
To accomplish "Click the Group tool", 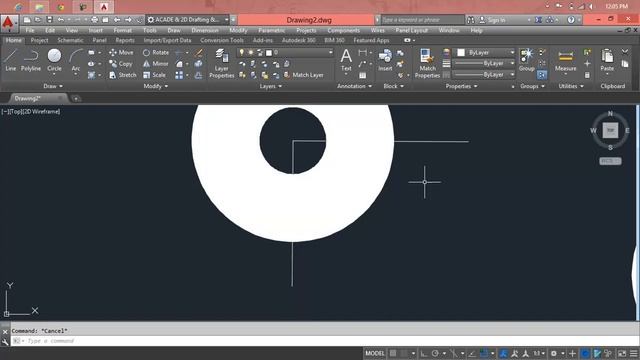I will coord(526,60).
